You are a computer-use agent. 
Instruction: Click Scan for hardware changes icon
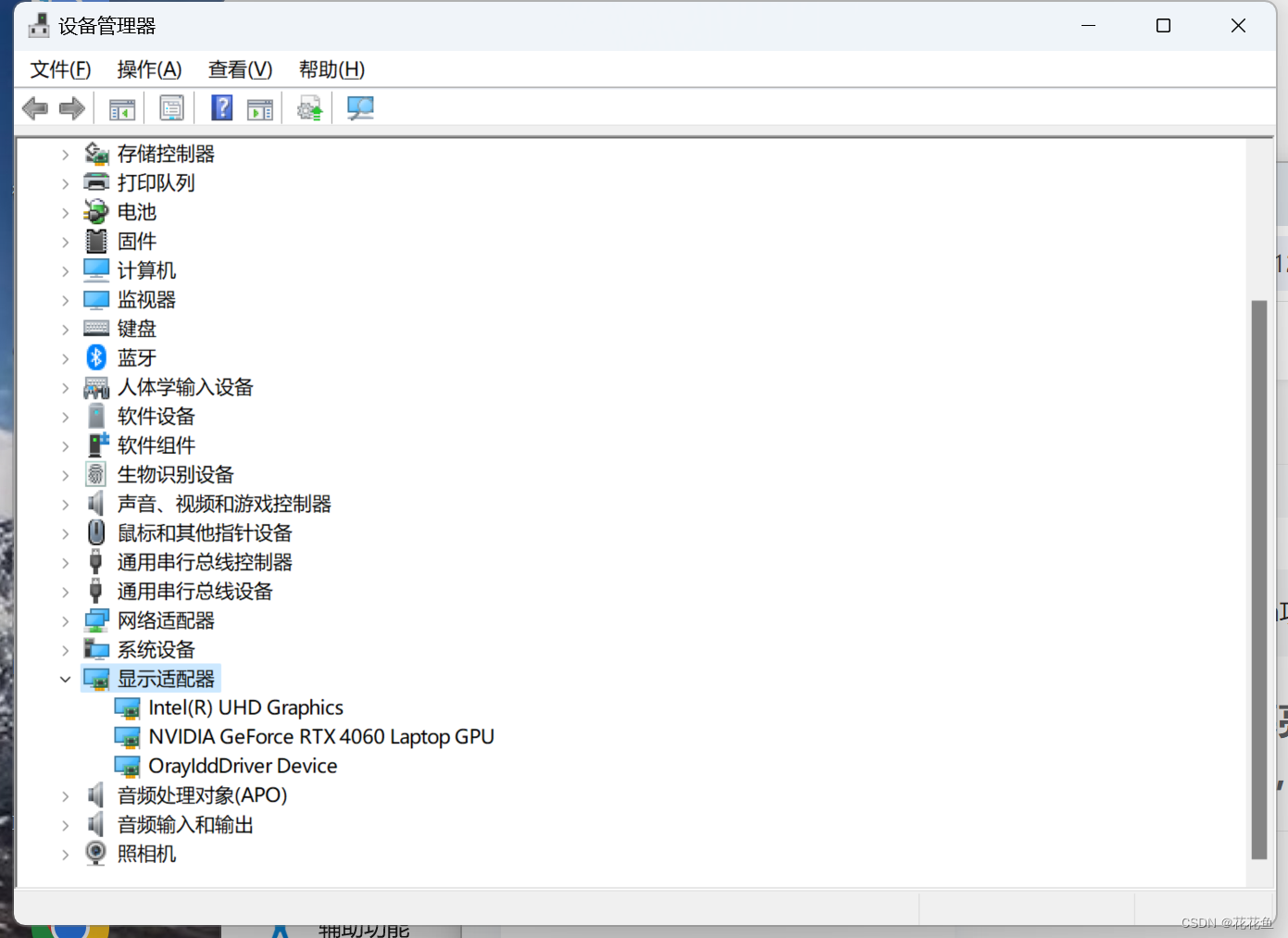coord(359,108)
